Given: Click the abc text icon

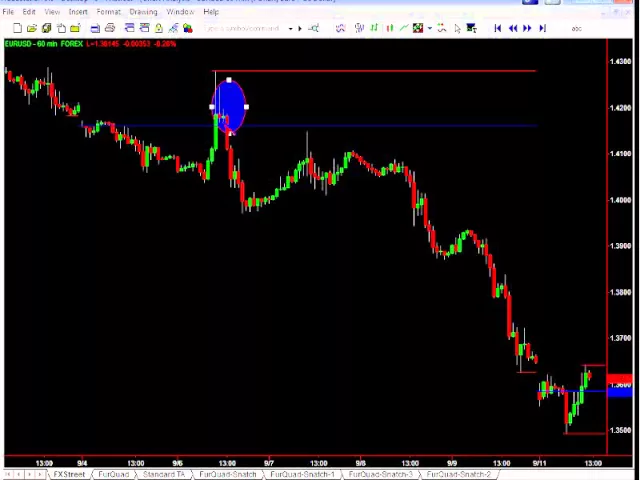Looking at the screenshot, I should click(x=576, y=29).
